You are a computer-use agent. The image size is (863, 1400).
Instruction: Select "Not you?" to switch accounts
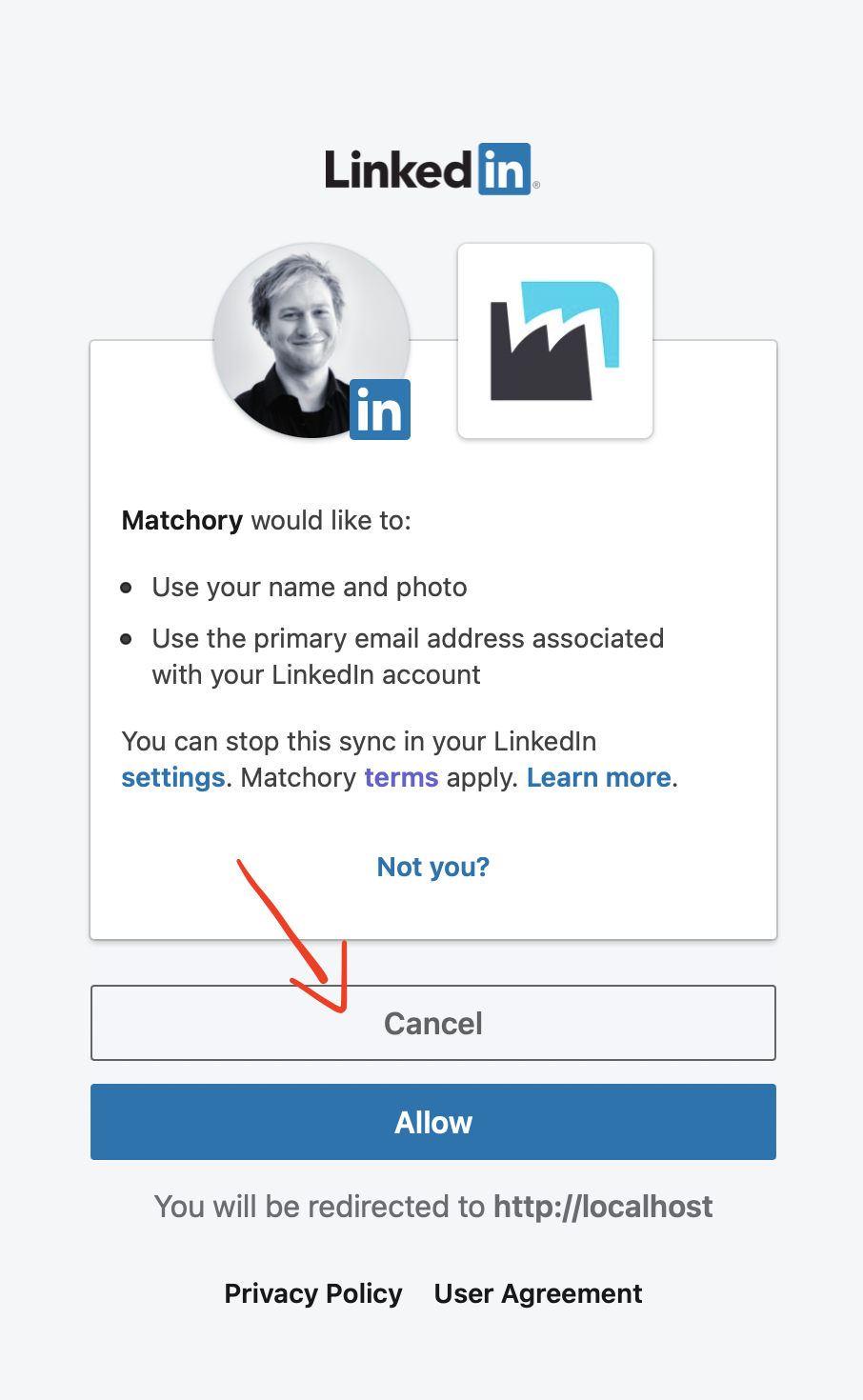point(432,867)
